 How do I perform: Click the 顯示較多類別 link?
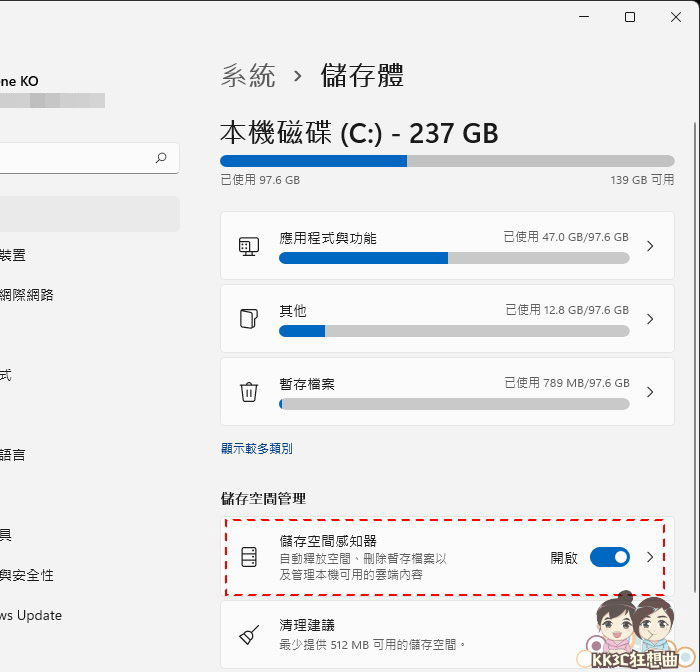point(257,449)
